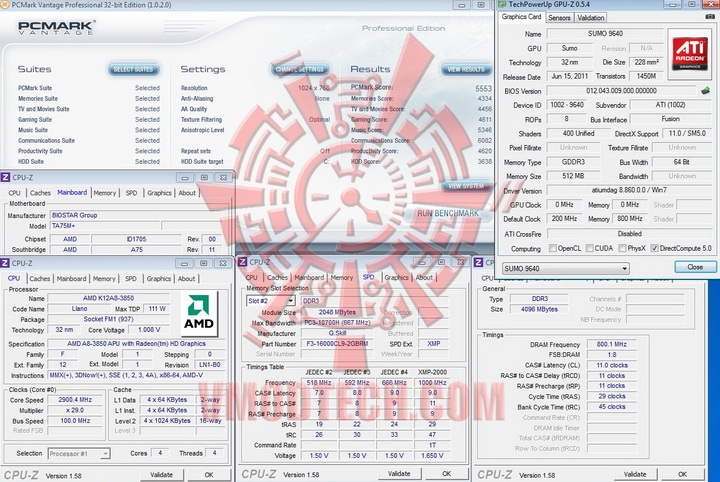The height and width of the screenshot is (482, 720).
Task: Enable the OpenCL checkbox in GPU-Z
Action: [553, 248]
